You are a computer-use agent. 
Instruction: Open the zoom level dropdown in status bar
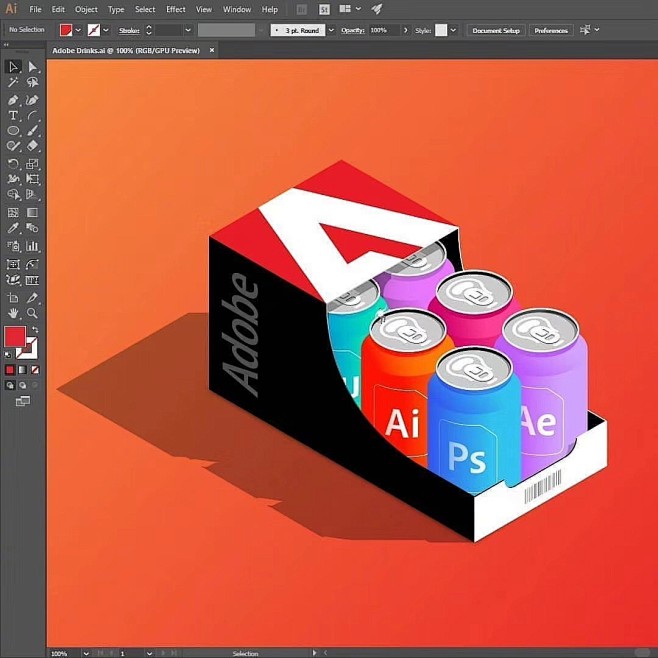tap(86, 653)
